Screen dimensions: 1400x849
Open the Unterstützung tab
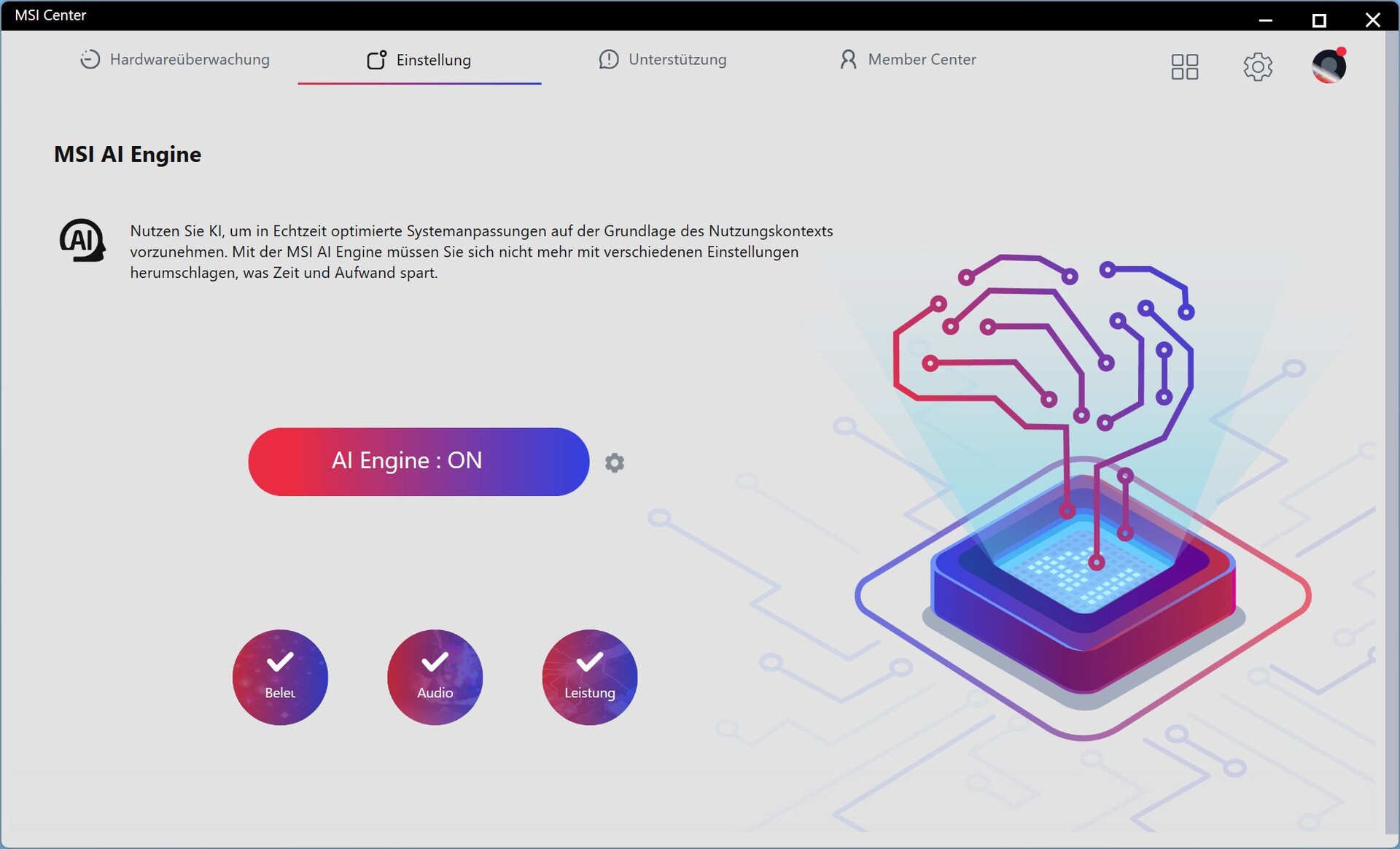coord(677,60)
